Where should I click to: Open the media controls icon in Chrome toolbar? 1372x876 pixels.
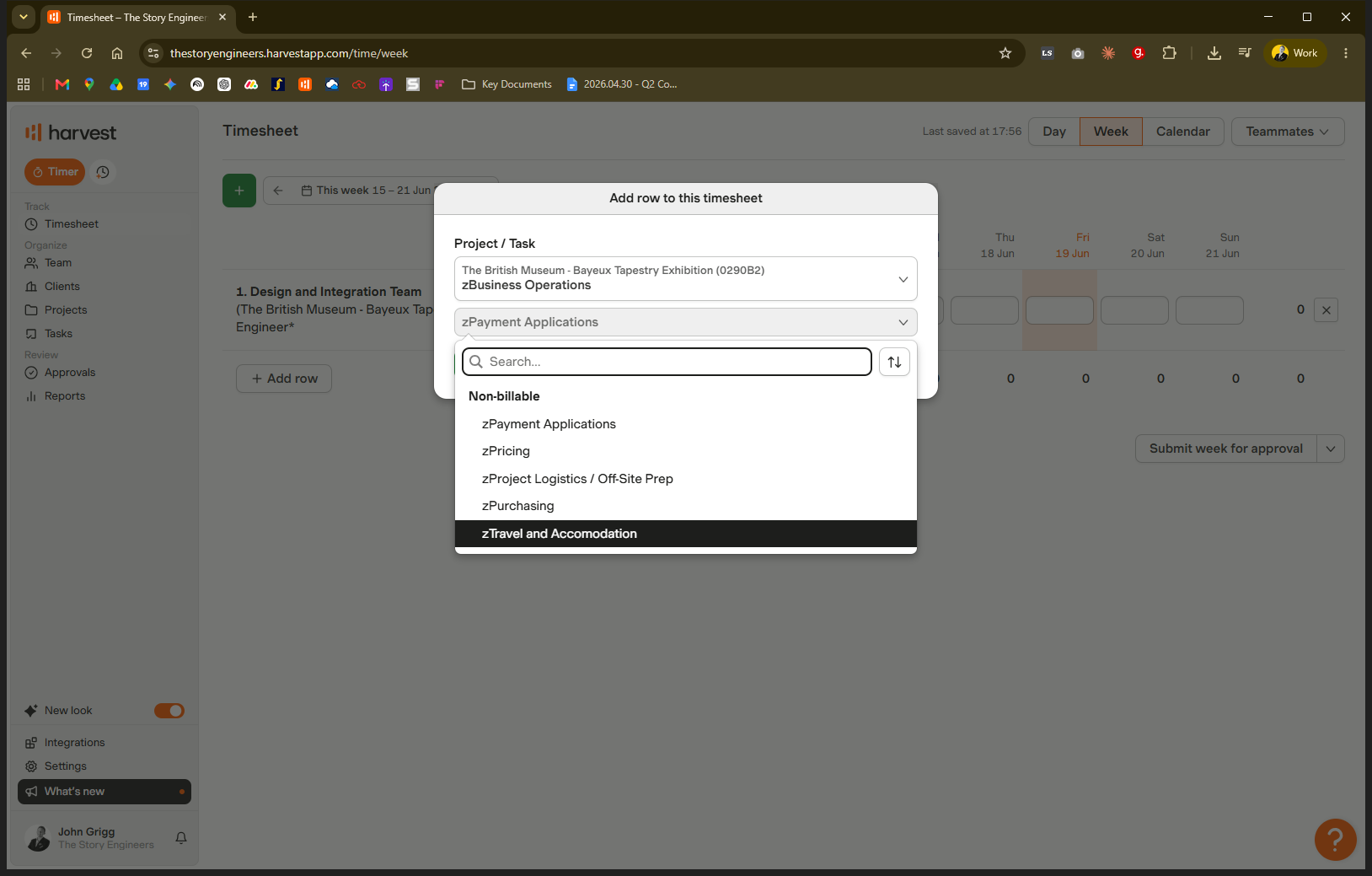[1245, 53]
